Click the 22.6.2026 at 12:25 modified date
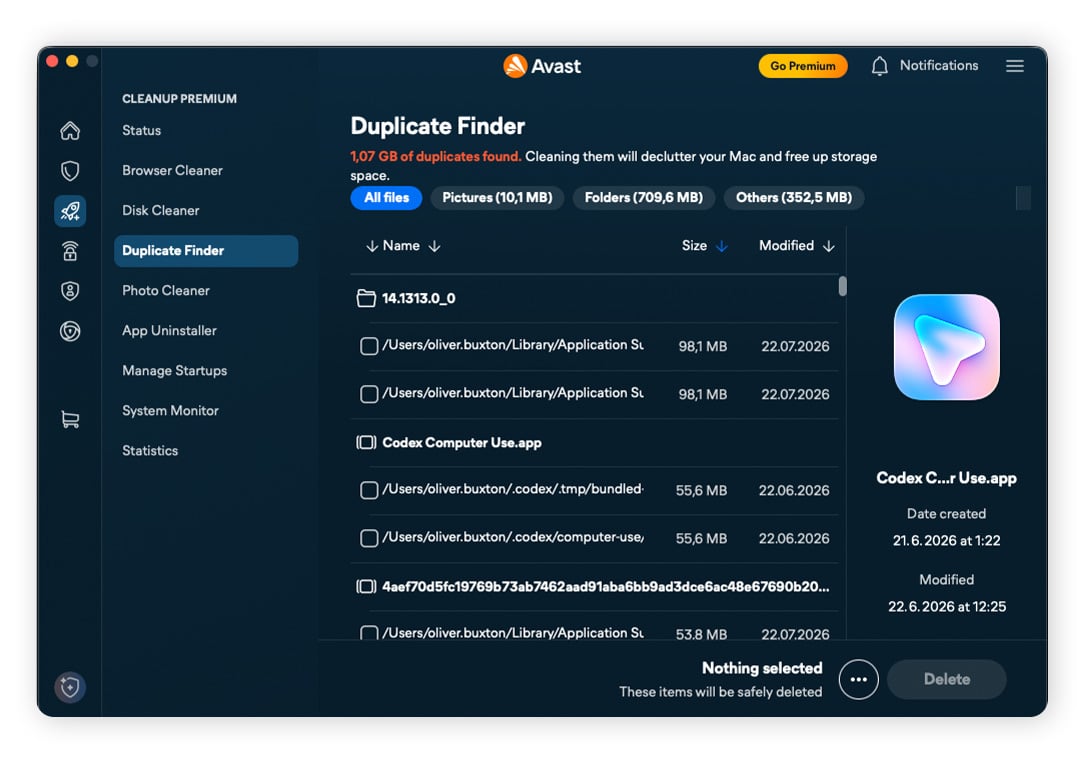Viewport: 1077px width, 758px height. [x=946, y=606]
